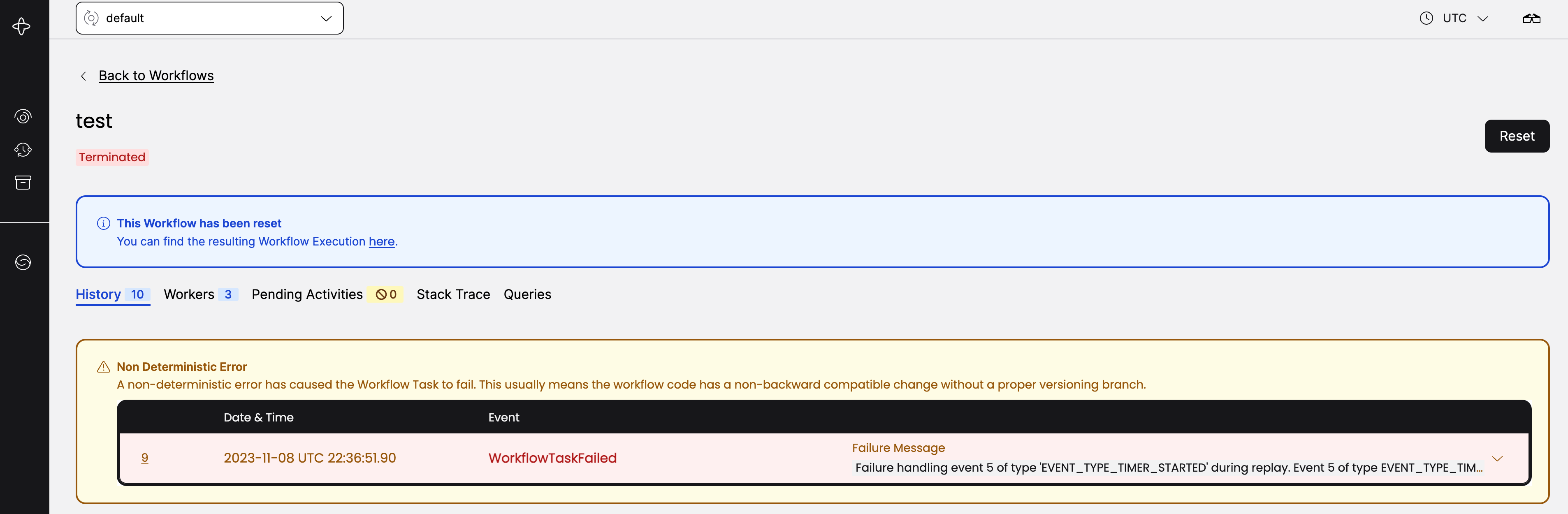This screenshot has width=1568, height=514.
Task: Toggle the Pending Activities zero-count badge
Action: click(x=386, y=294)
